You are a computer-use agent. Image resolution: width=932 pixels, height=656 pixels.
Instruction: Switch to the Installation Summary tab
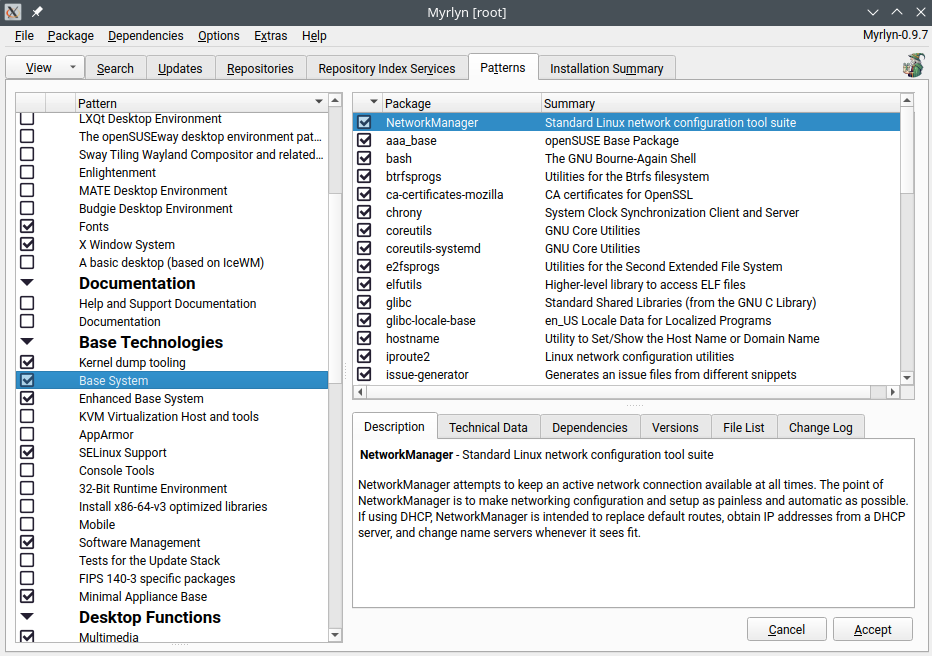[x=606, y=69]
